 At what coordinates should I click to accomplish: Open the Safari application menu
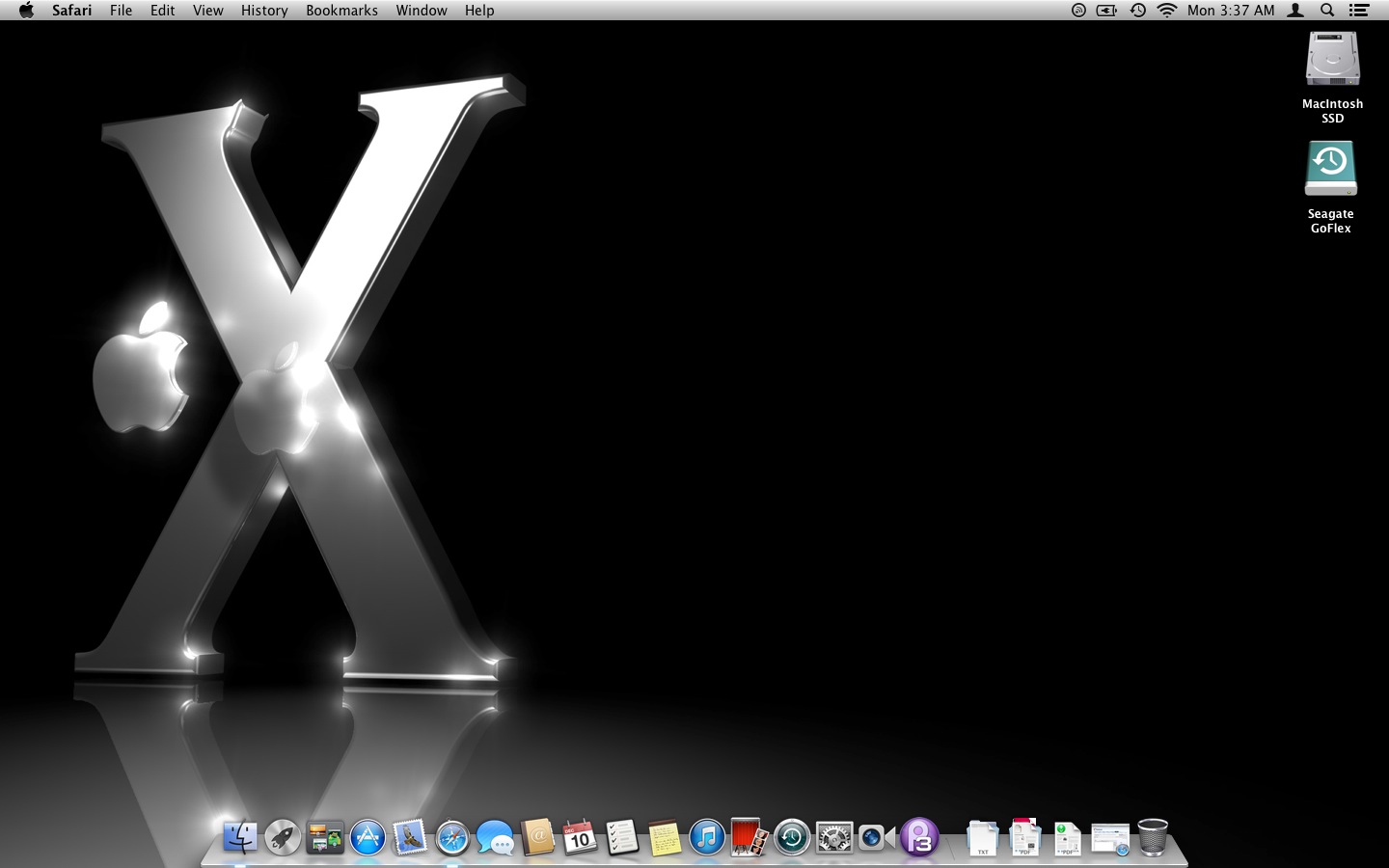(72, 11)
